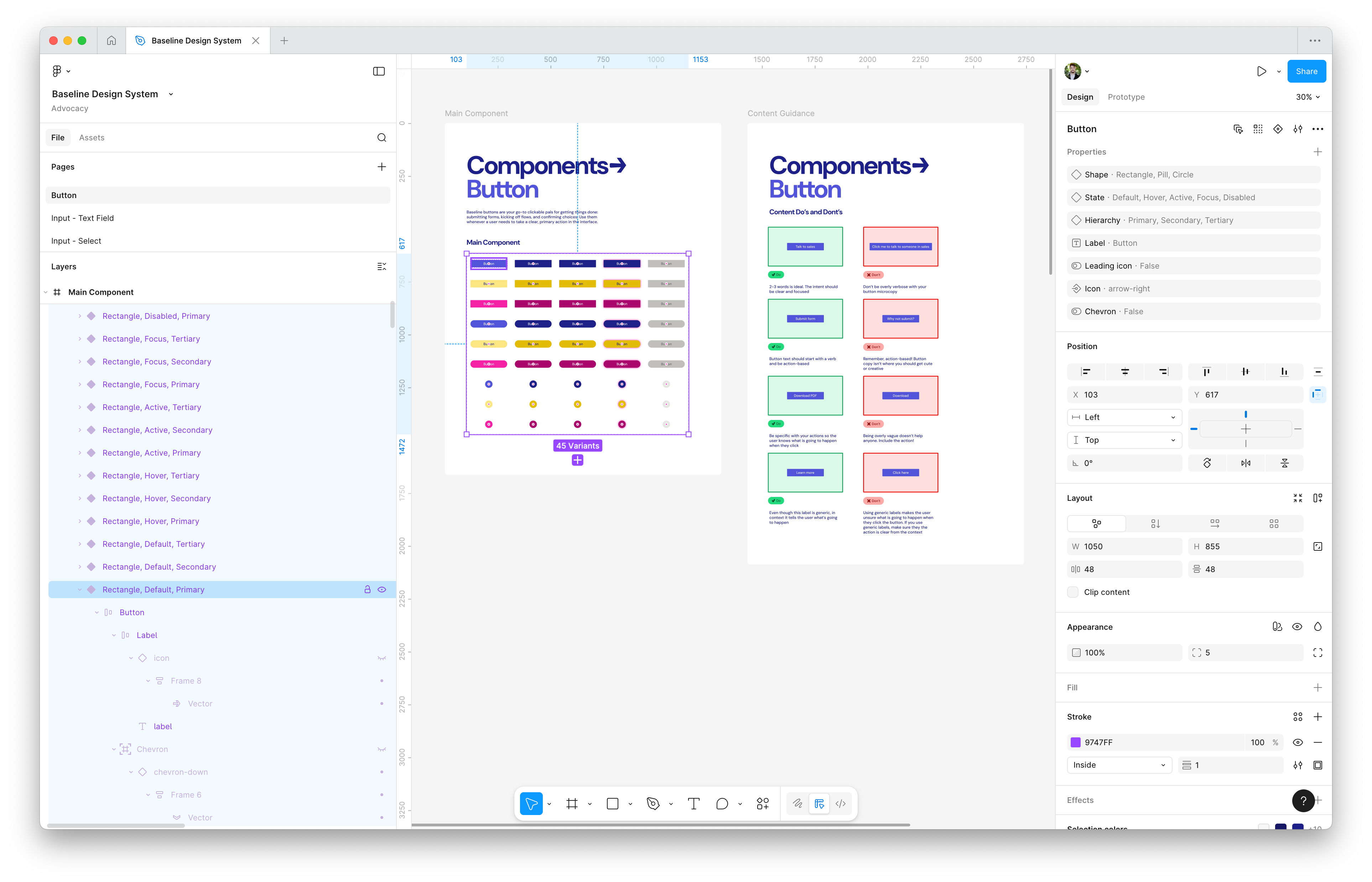Hide the Rectangle, Default, Primary layer
1372x882 pixels.
383,589
